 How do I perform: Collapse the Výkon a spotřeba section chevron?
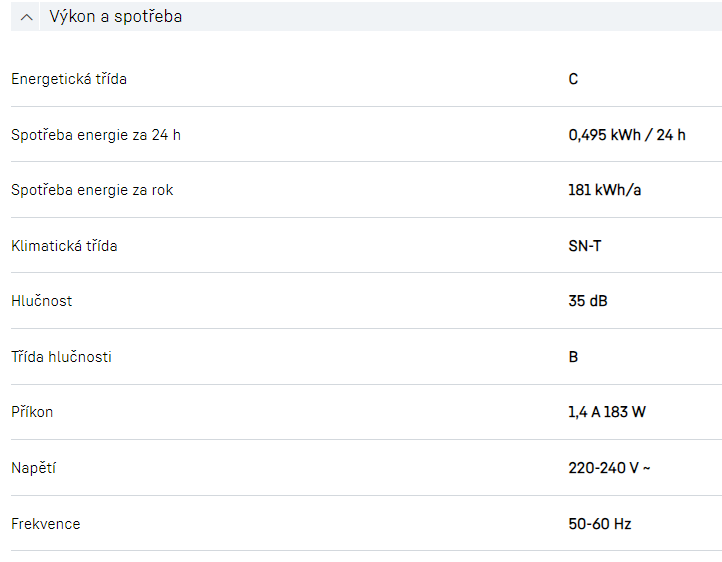[x=27, y=17]
